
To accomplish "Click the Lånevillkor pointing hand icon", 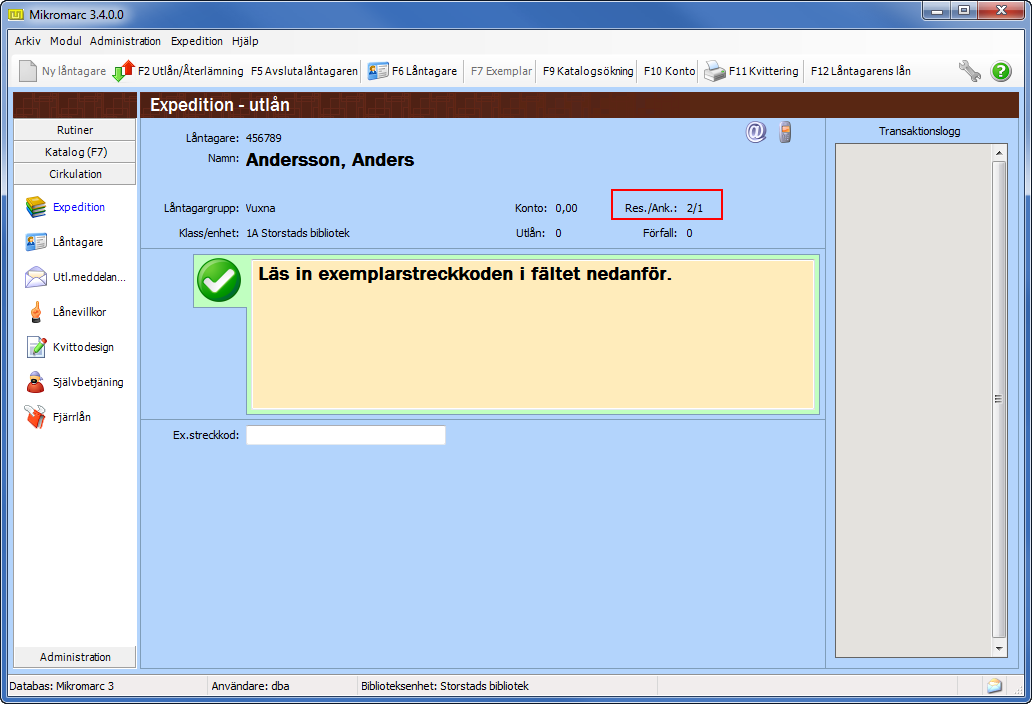I will click(36, 312).
